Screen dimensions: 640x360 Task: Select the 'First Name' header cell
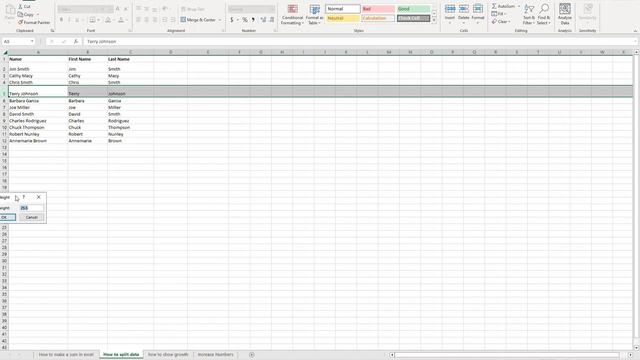click(x=87, y=59)
